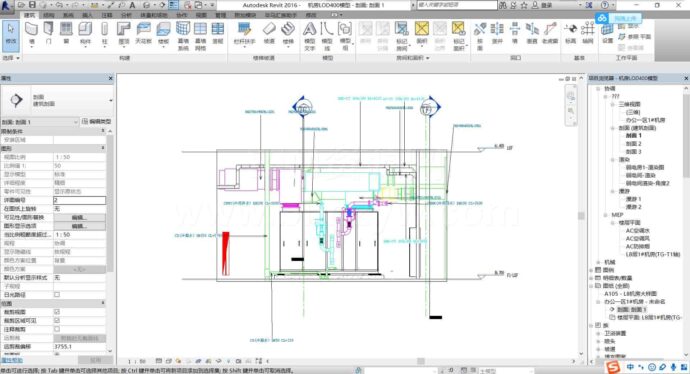Select the Wall (墙) tool in ribbon
The image size is (690, 374).
31,34
